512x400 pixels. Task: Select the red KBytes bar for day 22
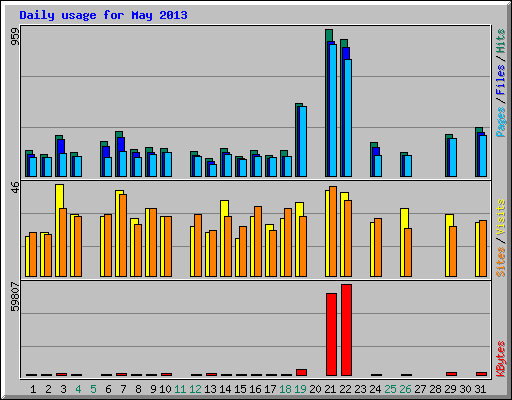(x=346, y=330)
